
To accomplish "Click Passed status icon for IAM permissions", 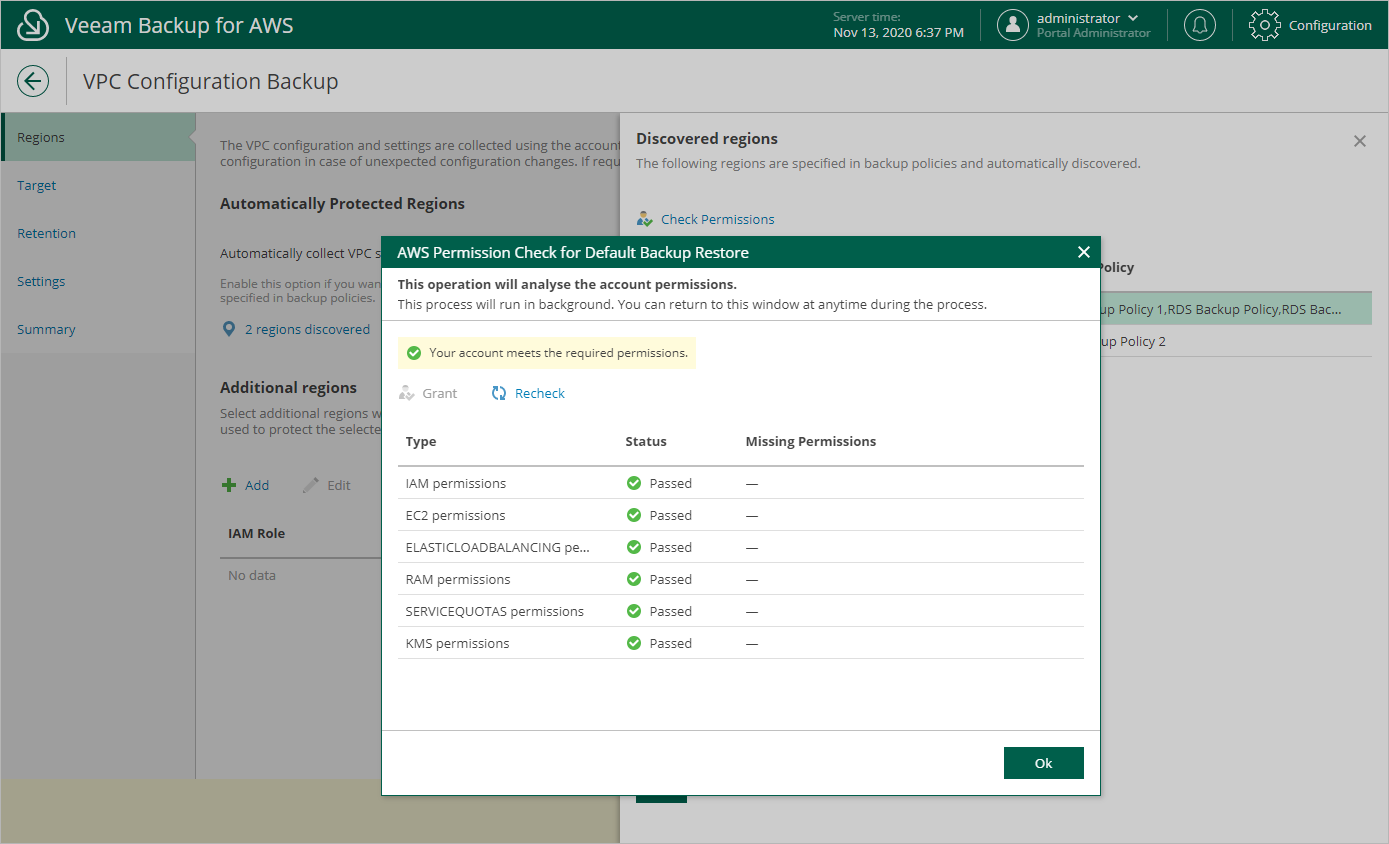I will point(633,483).
